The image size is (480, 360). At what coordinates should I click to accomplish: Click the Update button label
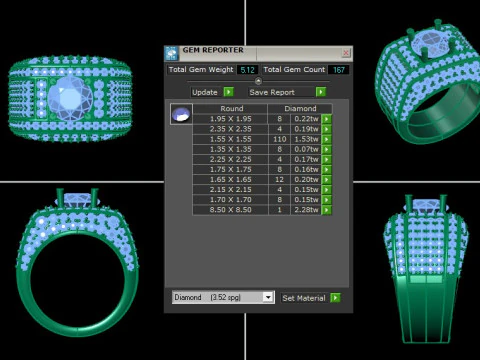click(205, 92)
